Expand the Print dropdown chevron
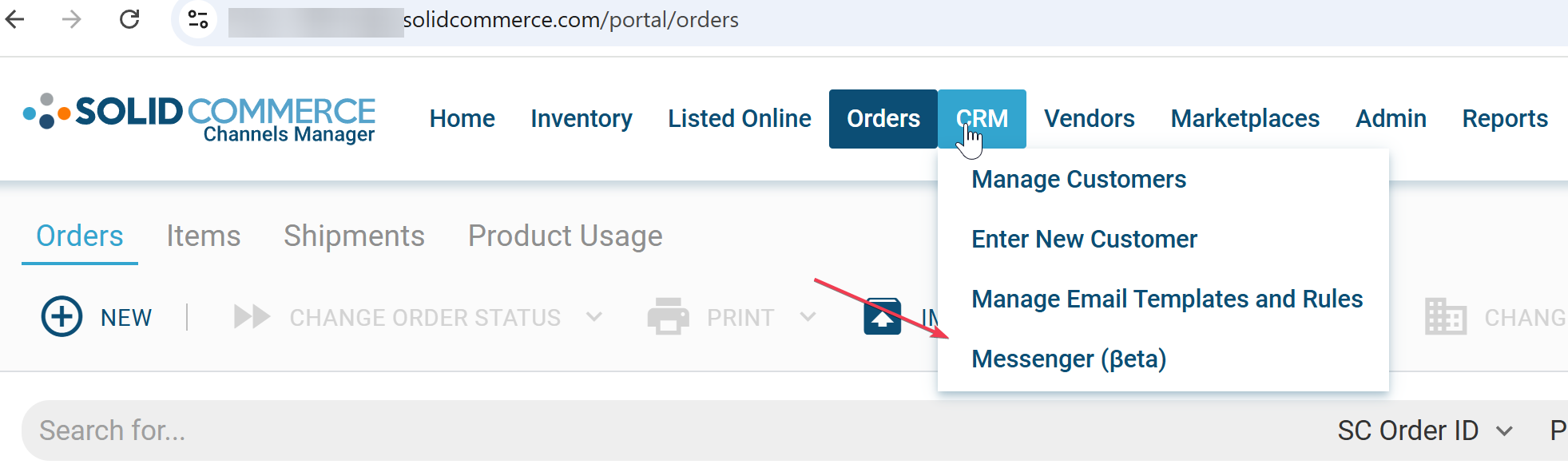 (808, 317)
